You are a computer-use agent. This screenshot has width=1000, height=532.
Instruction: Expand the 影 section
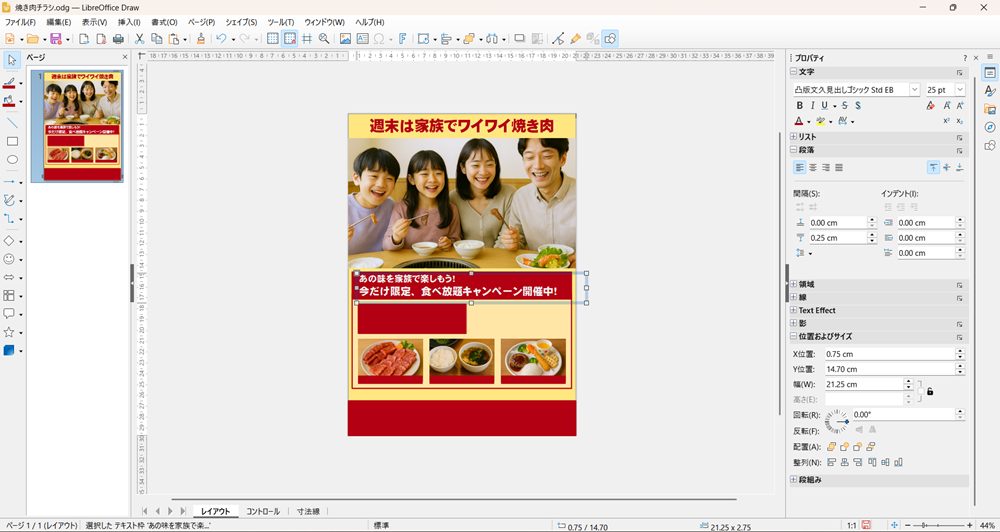[x=793, y=323]
